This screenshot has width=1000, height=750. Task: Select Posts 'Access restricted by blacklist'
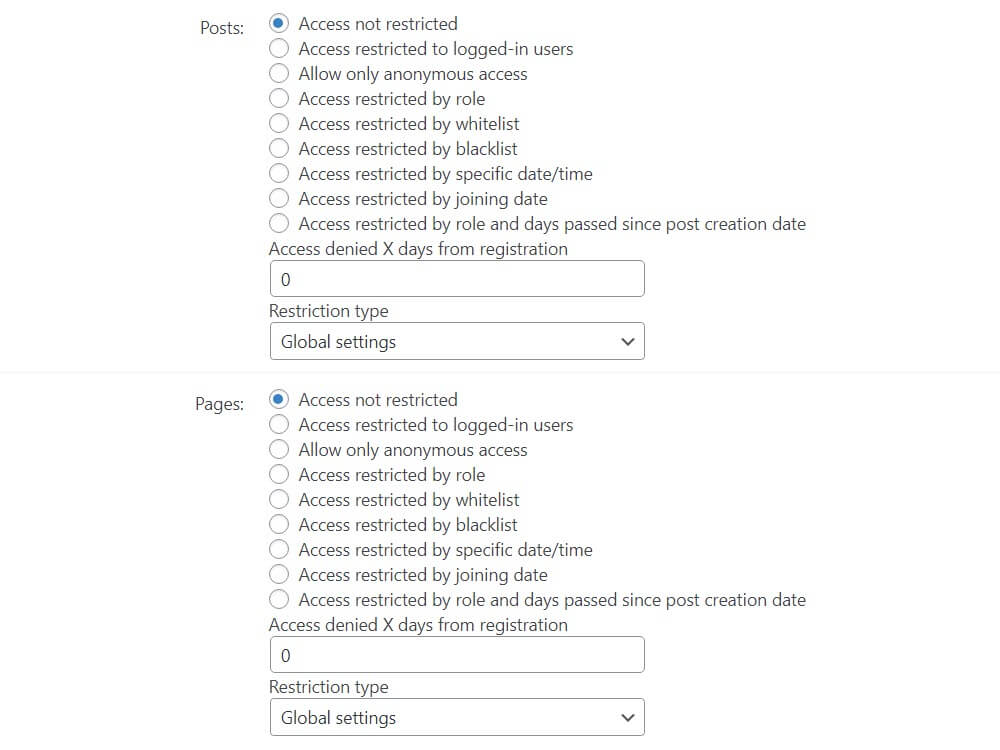click(x=280, y=148)
